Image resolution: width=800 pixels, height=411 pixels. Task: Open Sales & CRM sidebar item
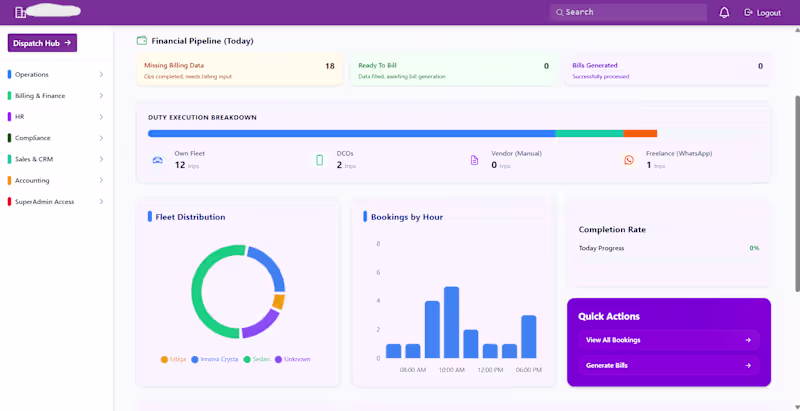click(56, 159)
